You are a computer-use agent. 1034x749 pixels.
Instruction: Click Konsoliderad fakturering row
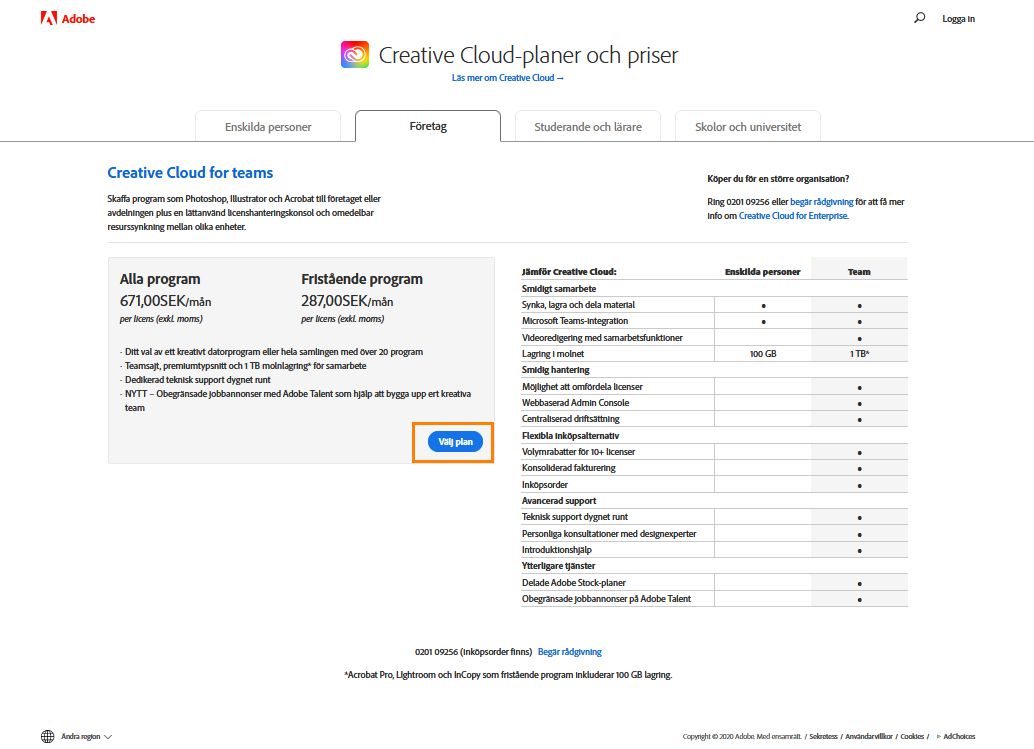[x=714, y=468]
